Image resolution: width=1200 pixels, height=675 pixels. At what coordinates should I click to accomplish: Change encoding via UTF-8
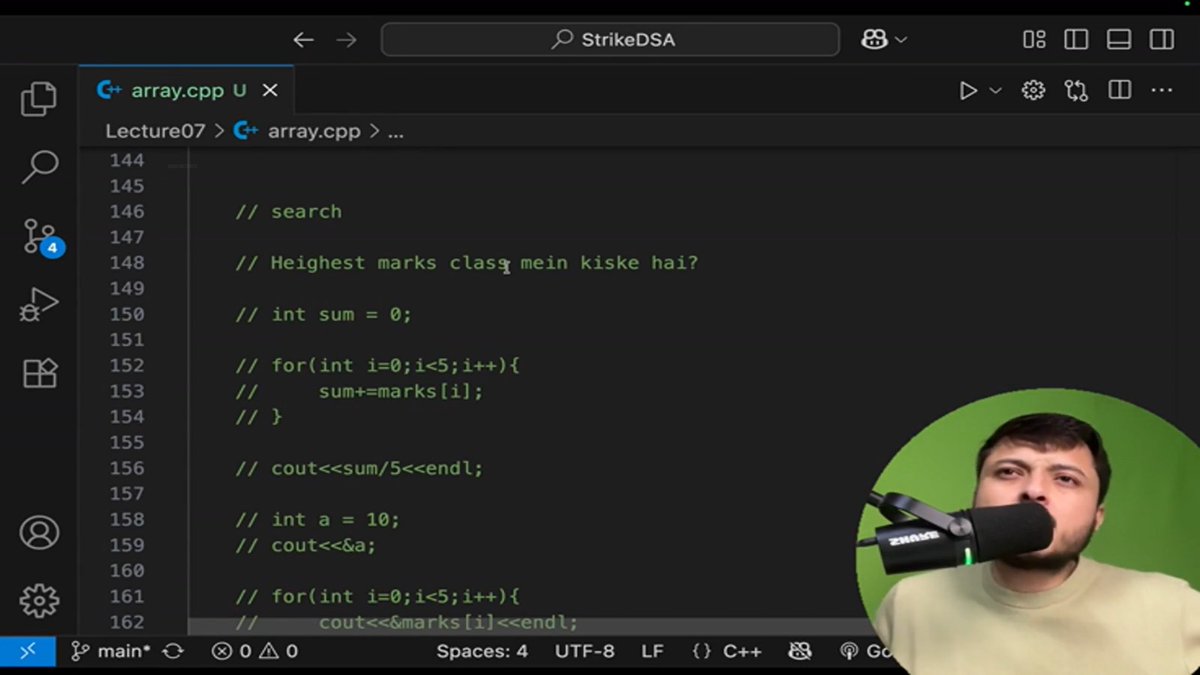point(585,651)
